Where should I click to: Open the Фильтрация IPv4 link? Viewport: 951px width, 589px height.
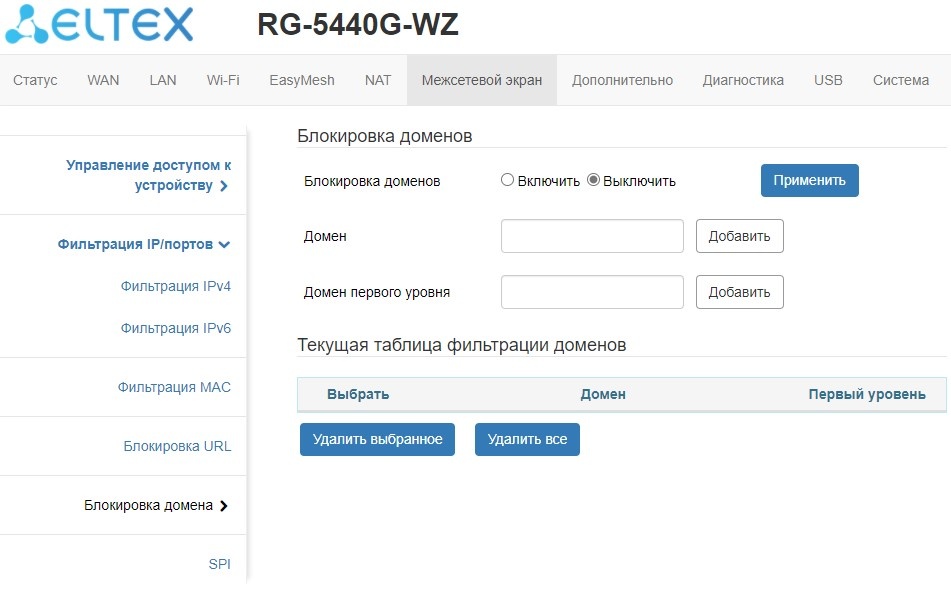pos(176,286)
